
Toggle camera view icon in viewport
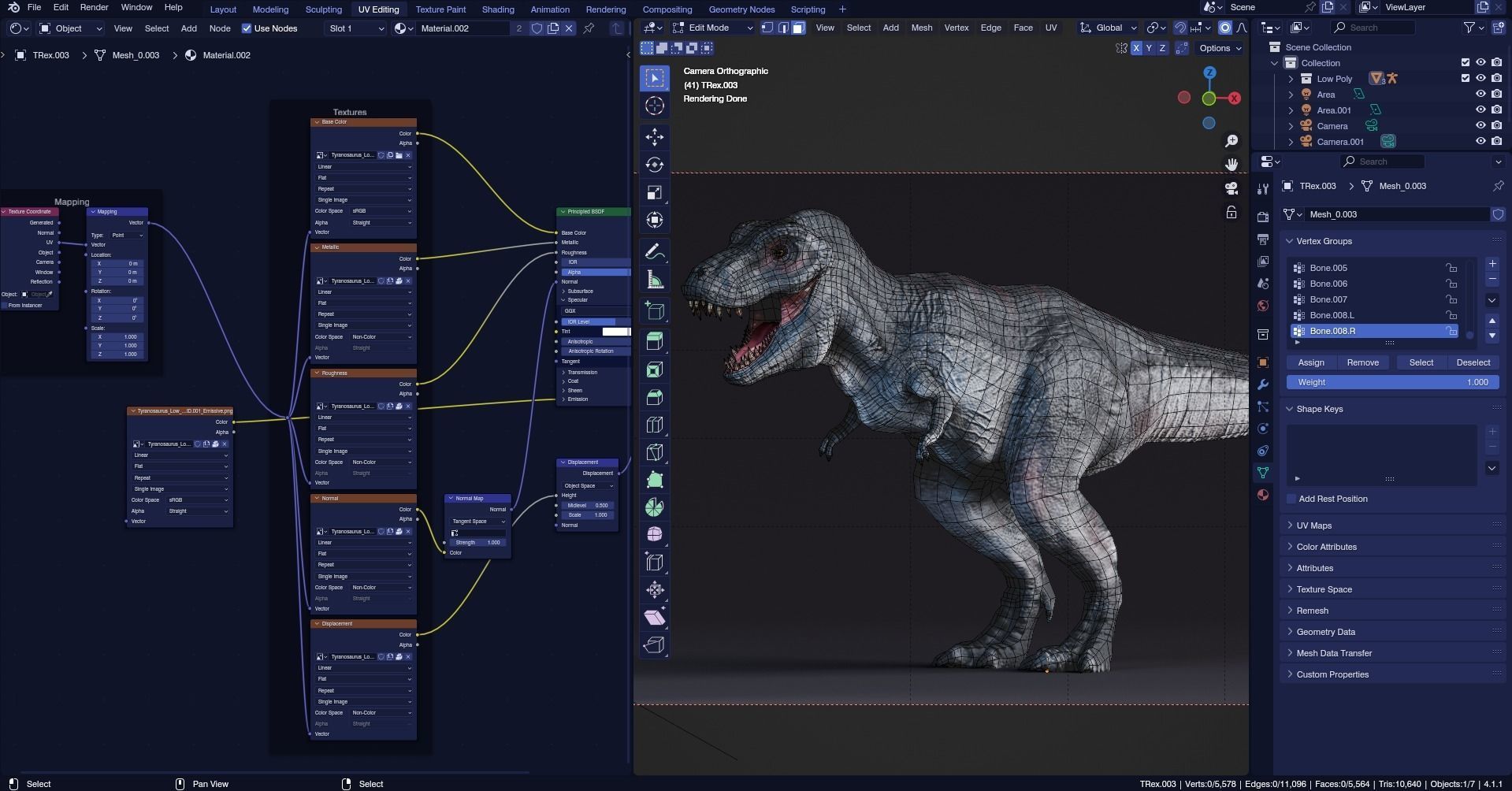point(1231,188)
